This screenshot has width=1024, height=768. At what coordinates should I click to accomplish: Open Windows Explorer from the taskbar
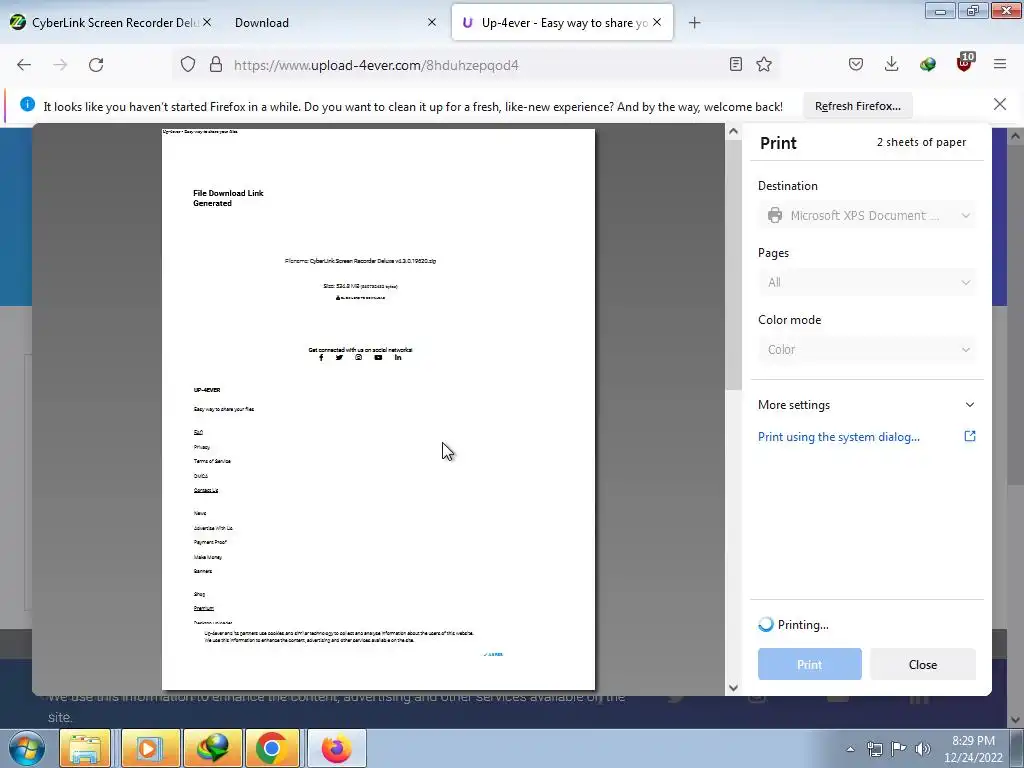pos(85,748)
